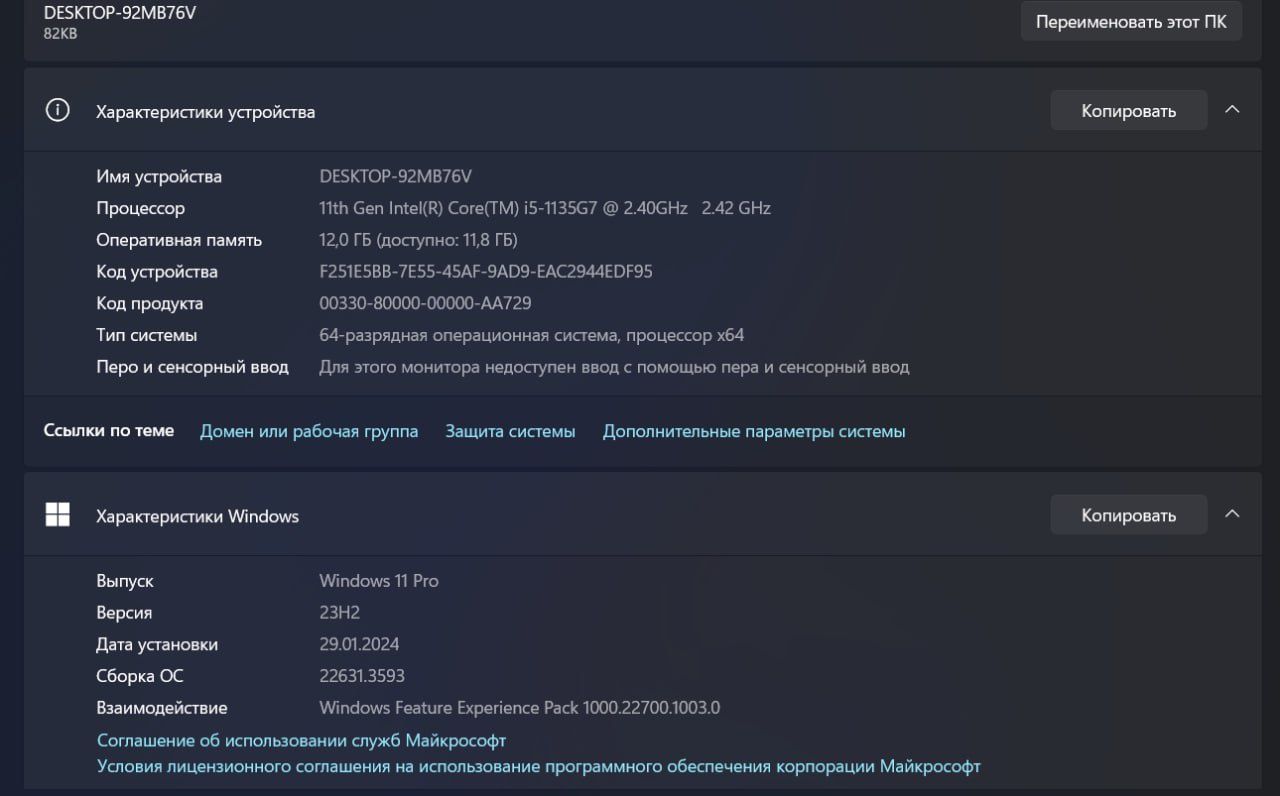The width and height of the screenshot is (1280, 796).
Task: Open the Защита системы link
Action: [x=510, y=431]
